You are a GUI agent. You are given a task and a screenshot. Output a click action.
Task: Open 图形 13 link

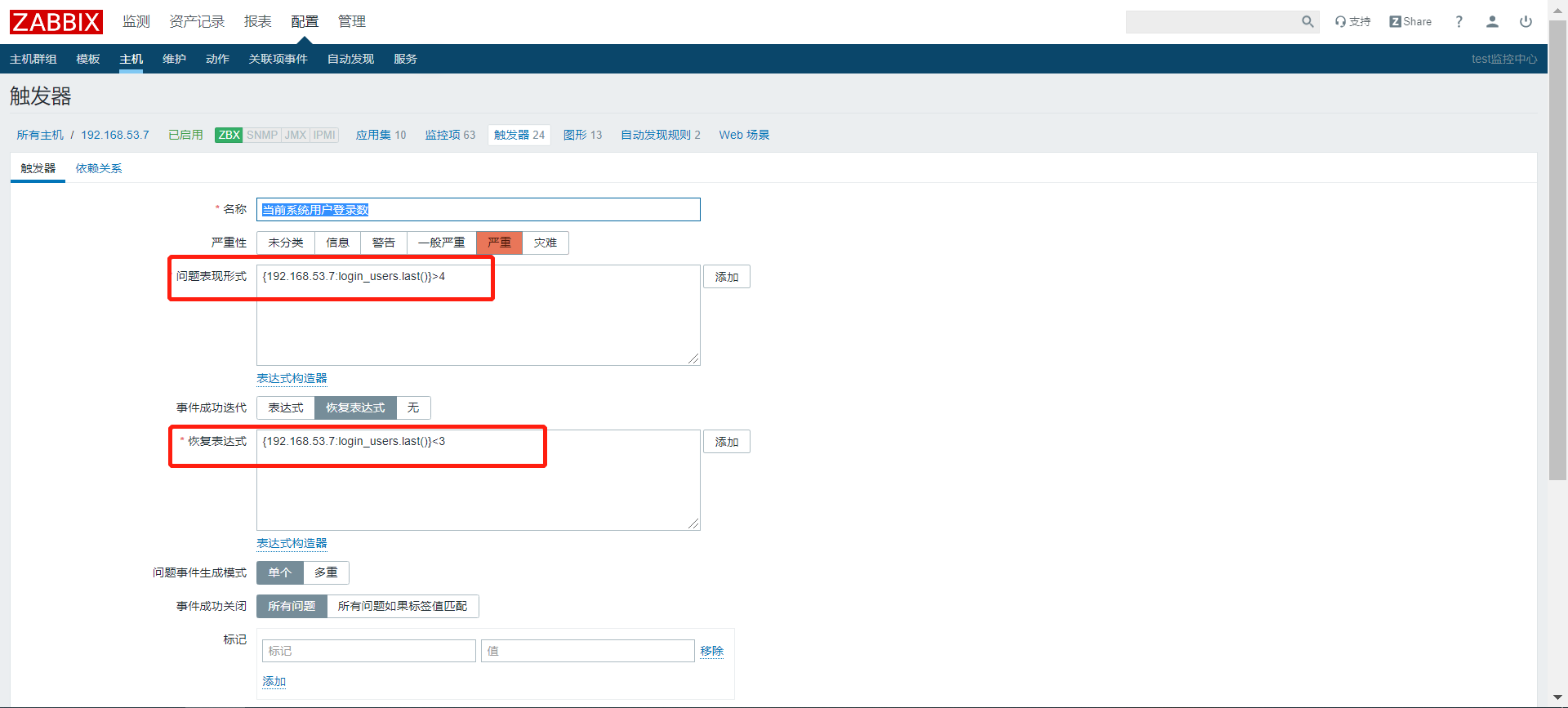(x=582, y=135)
